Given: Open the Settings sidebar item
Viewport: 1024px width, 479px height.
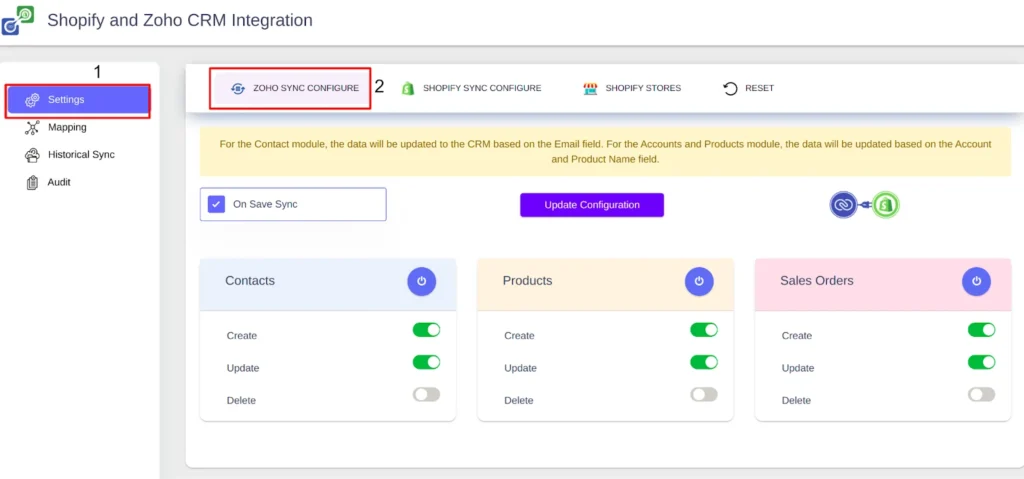Looking at the screenshot, I should click(x=78, y=100).
